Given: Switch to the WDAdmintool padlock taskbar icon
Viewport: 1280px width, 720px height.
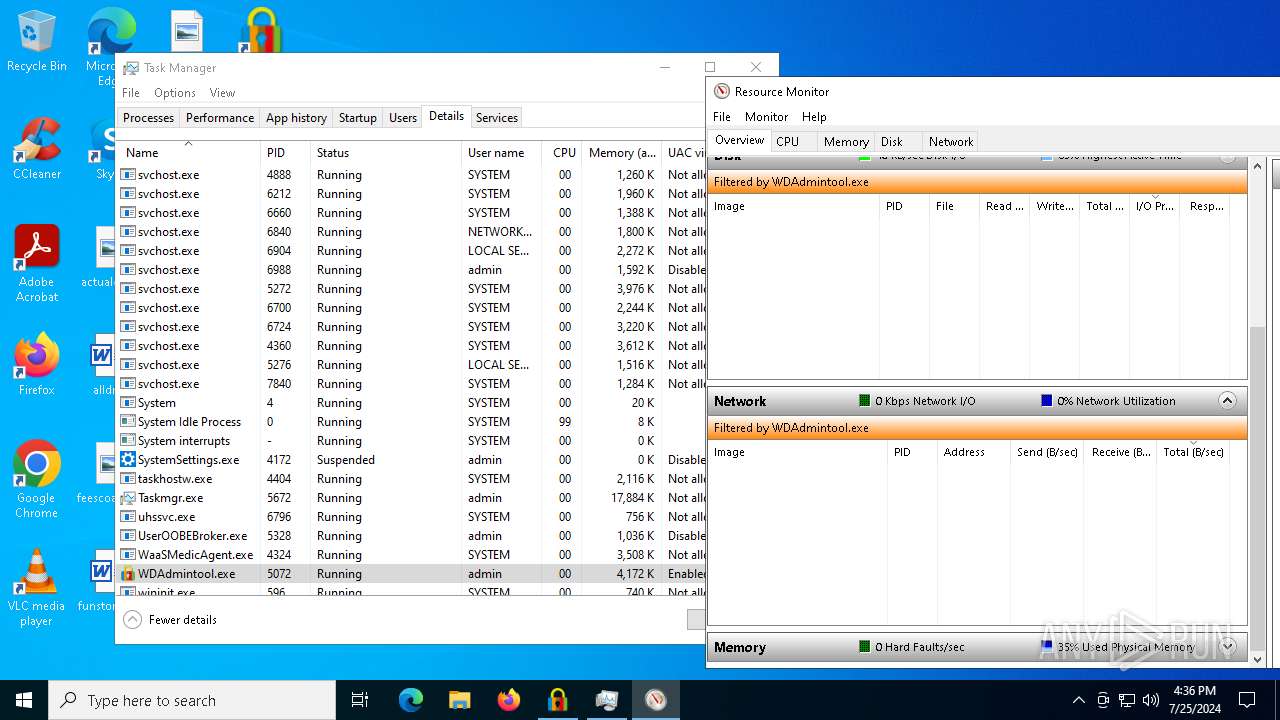Looking at the screenshot, I should (557, 700).
